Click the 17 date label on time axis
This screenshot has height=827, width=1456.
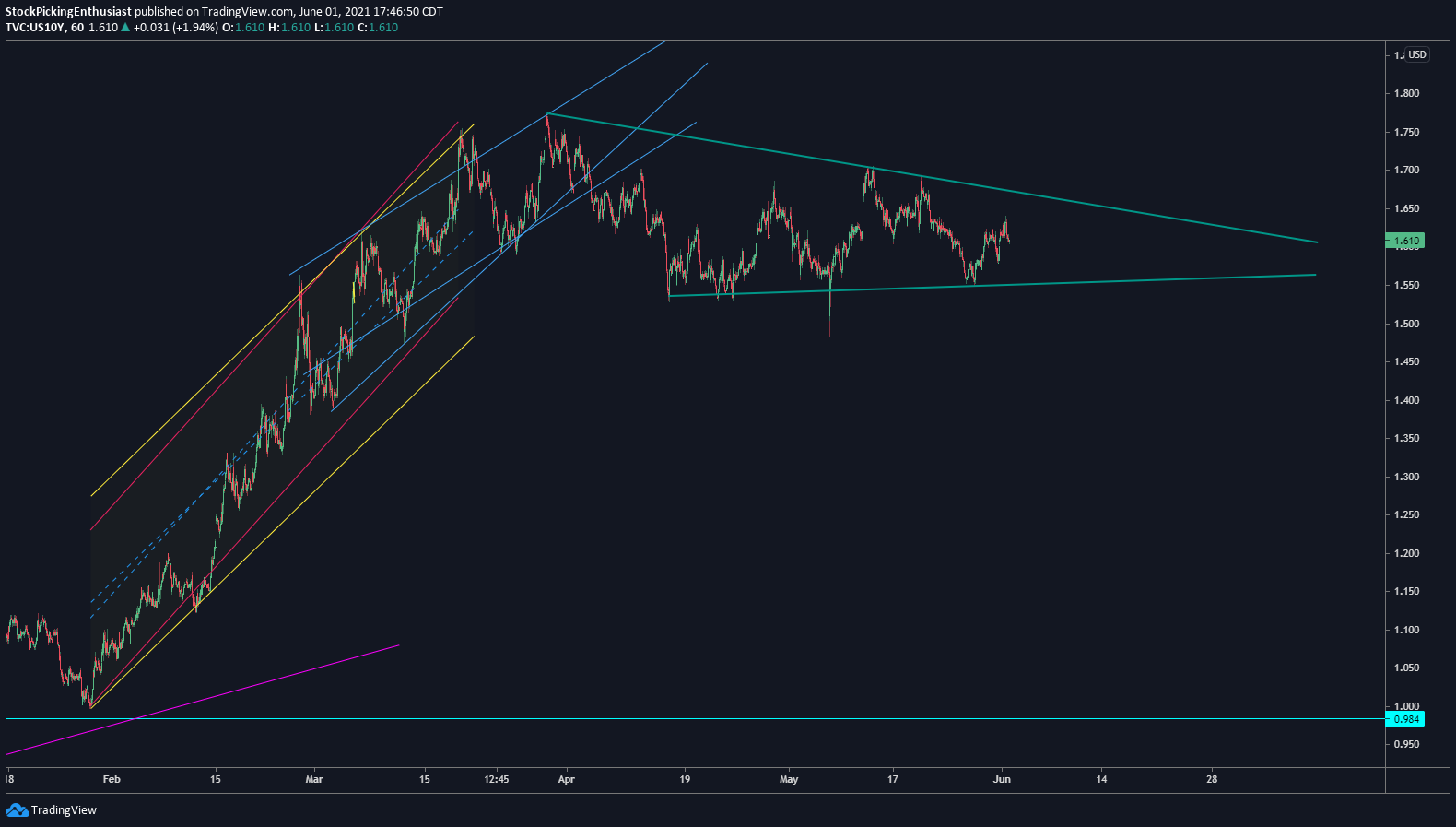click(x=892, y=779)
